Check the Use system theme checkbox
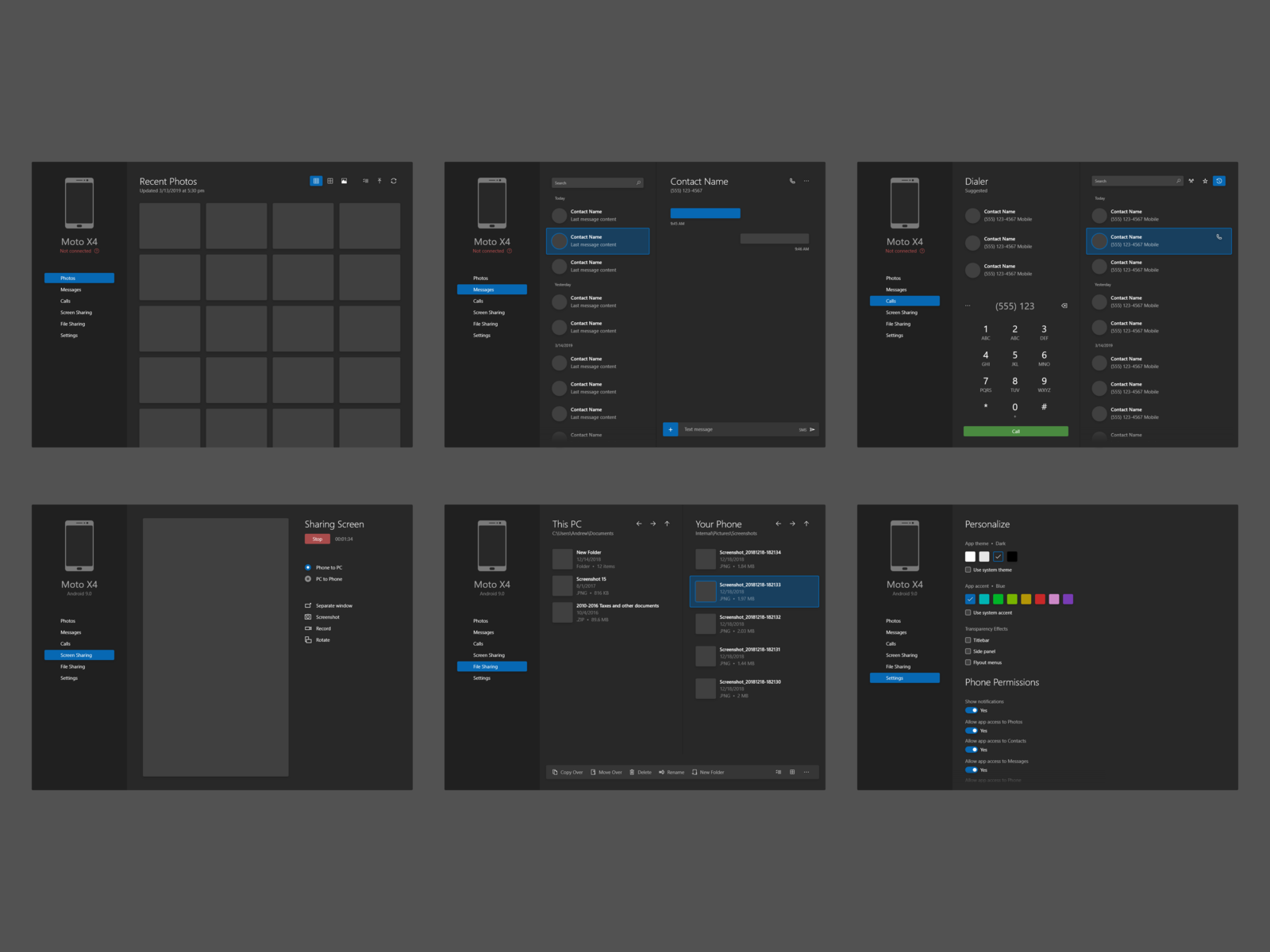Screen dimensions: 1270x952 (x=968, y=570)
